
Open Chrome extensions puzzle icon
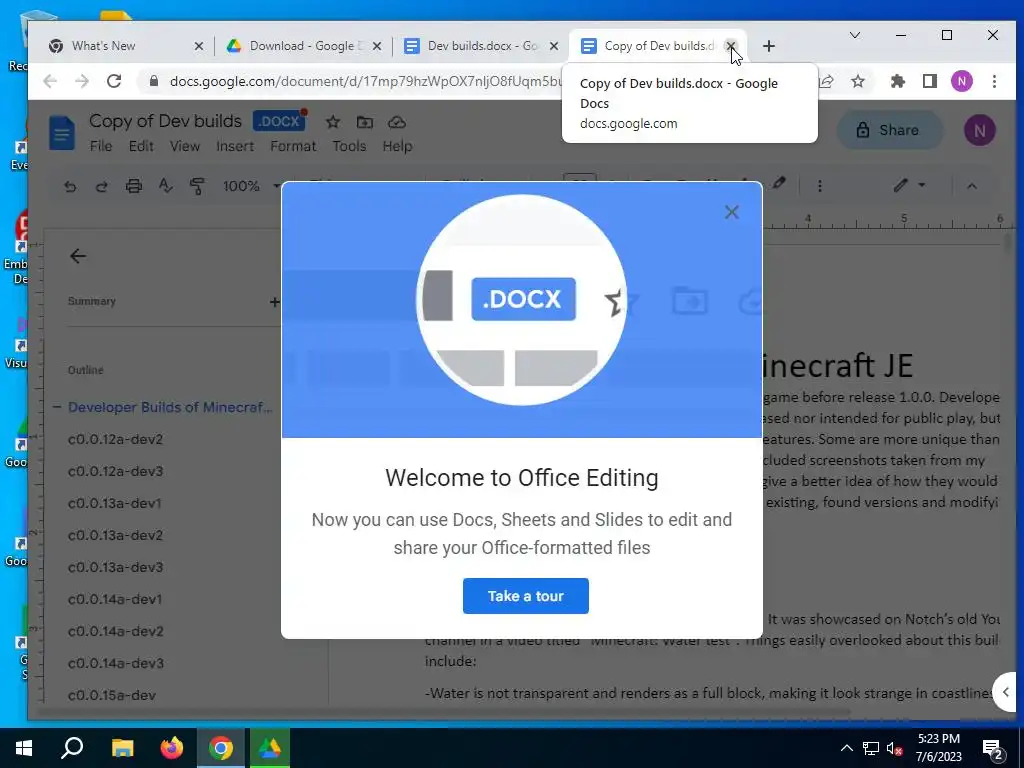898,81
